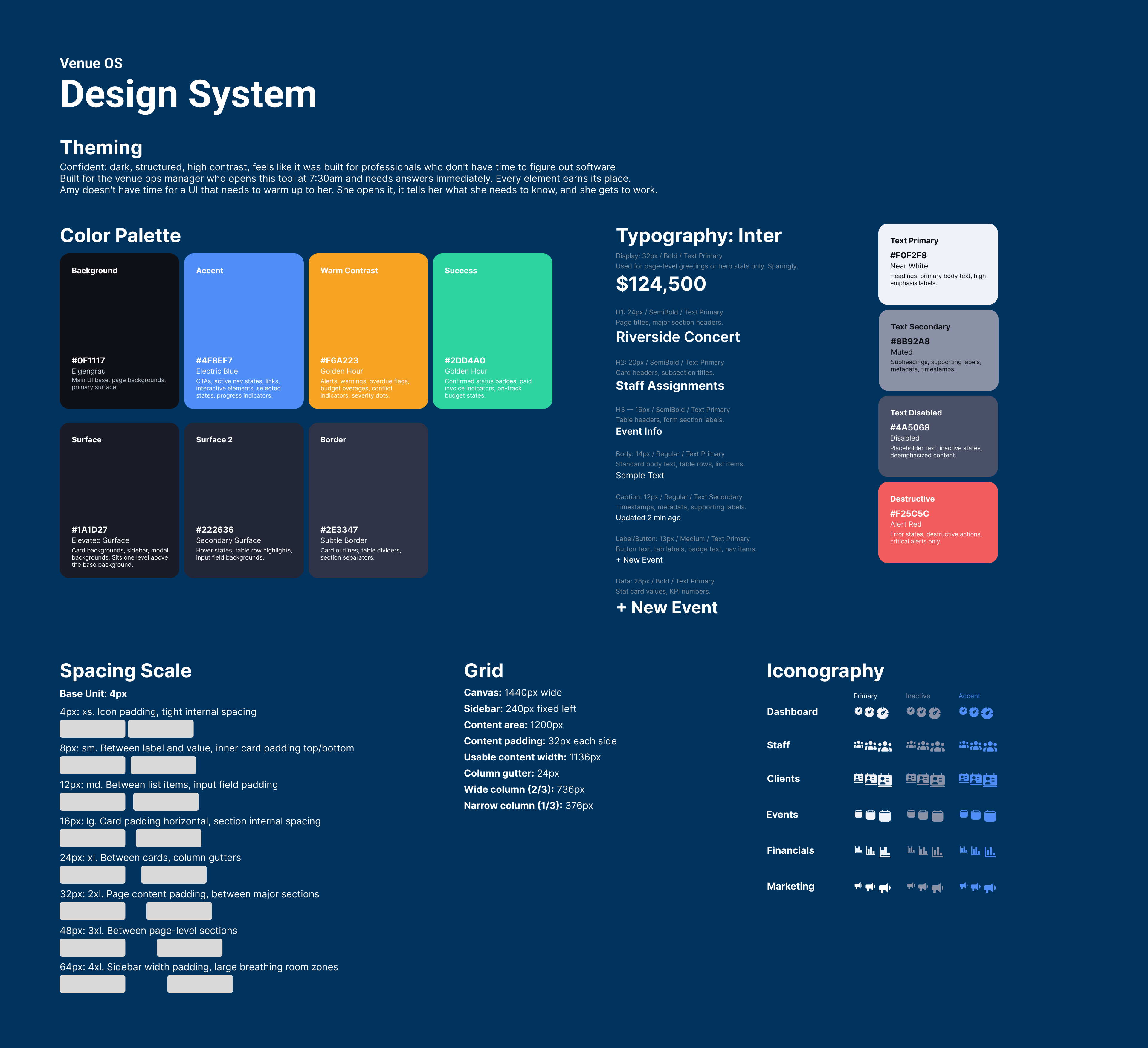Click the 'Primary' iconography column header

[865, 696]
